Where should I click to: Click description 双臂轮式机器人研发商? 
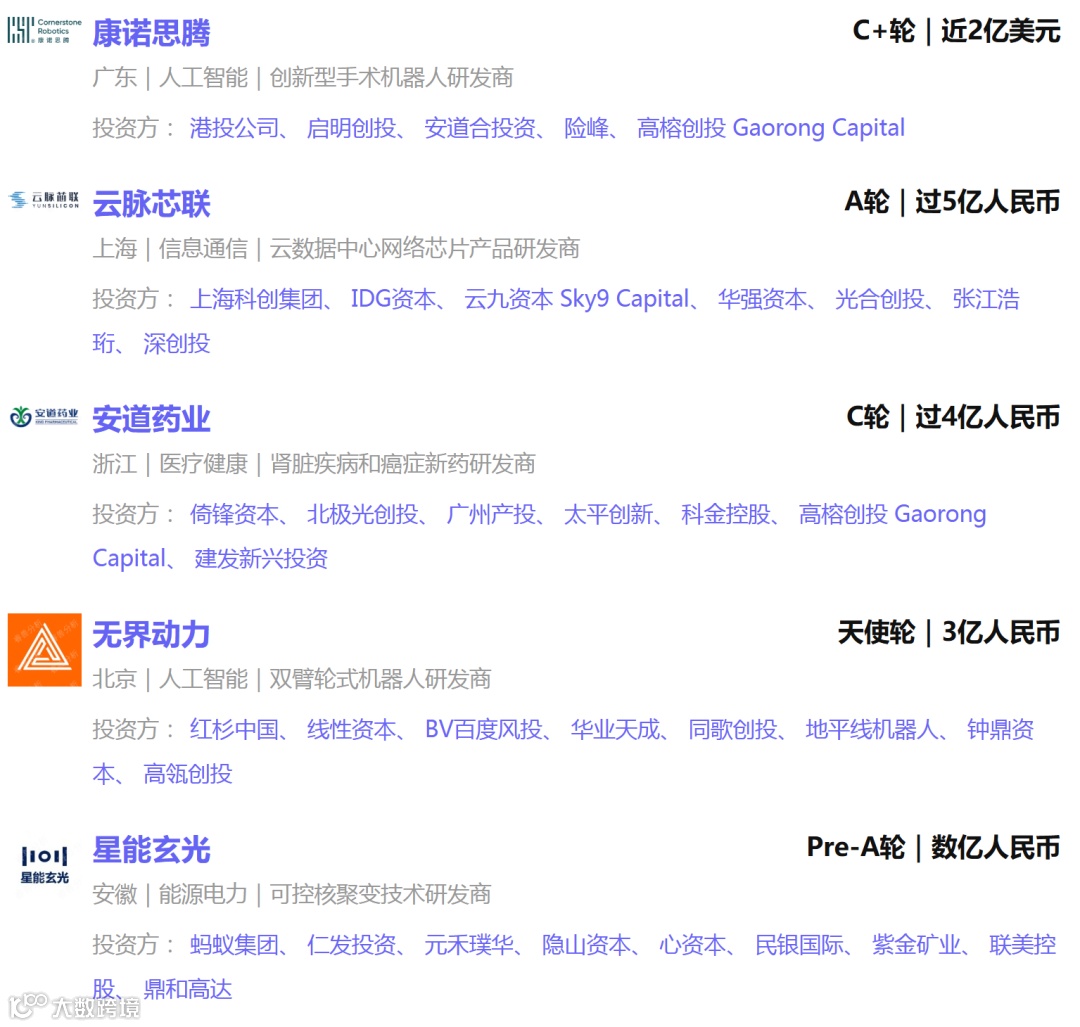coord(380,679)
